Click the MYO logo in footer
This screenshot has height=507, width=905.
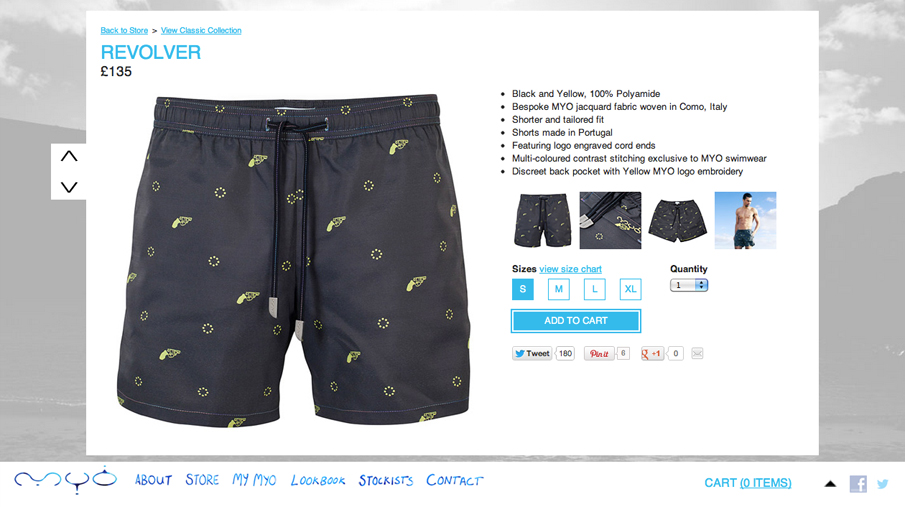pyautogui.click(x=66, y=479)
